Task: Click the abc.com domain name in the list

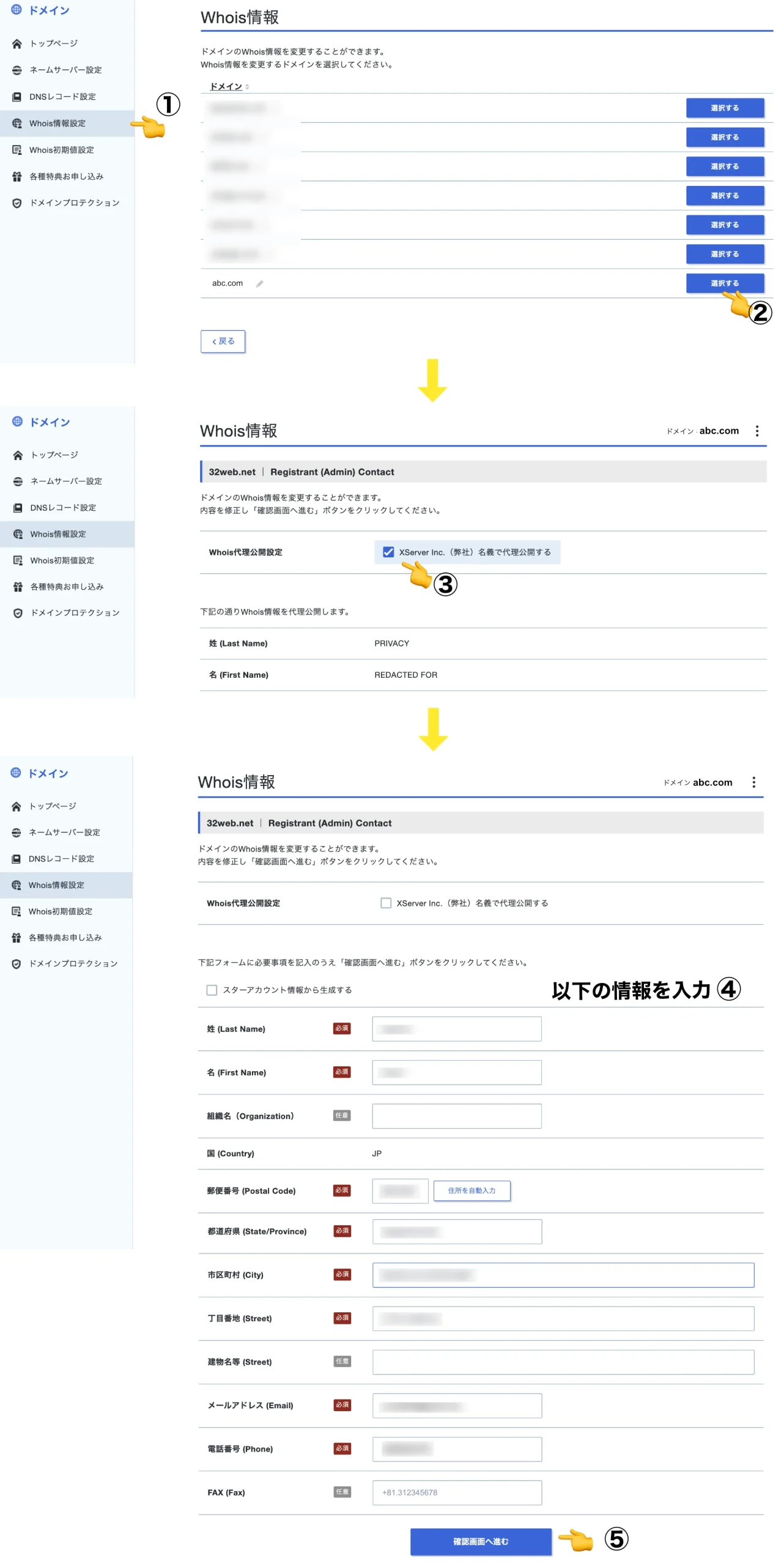Action: tap(227, 283)
